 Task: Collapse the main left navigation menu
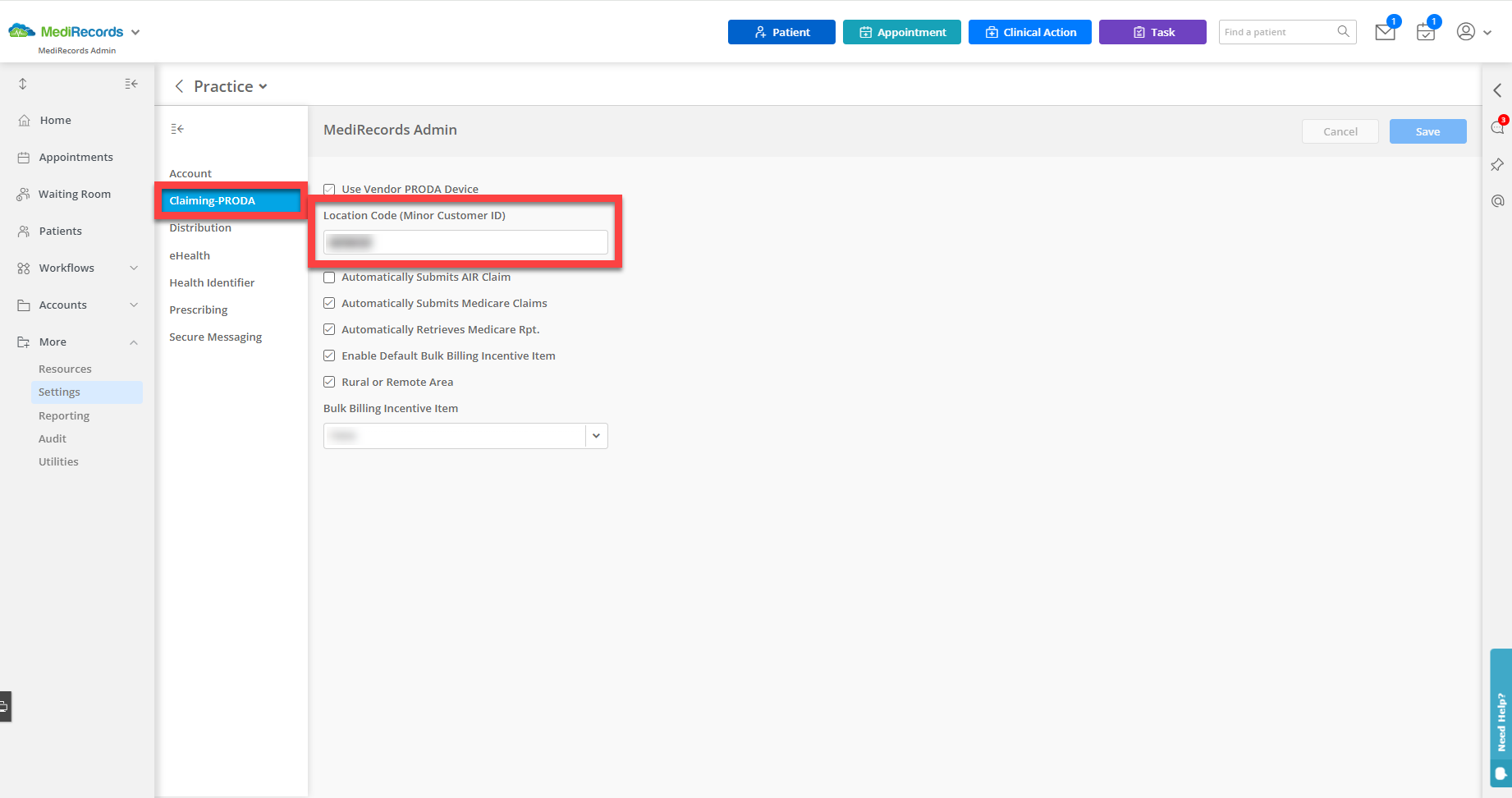click(131, 84)
